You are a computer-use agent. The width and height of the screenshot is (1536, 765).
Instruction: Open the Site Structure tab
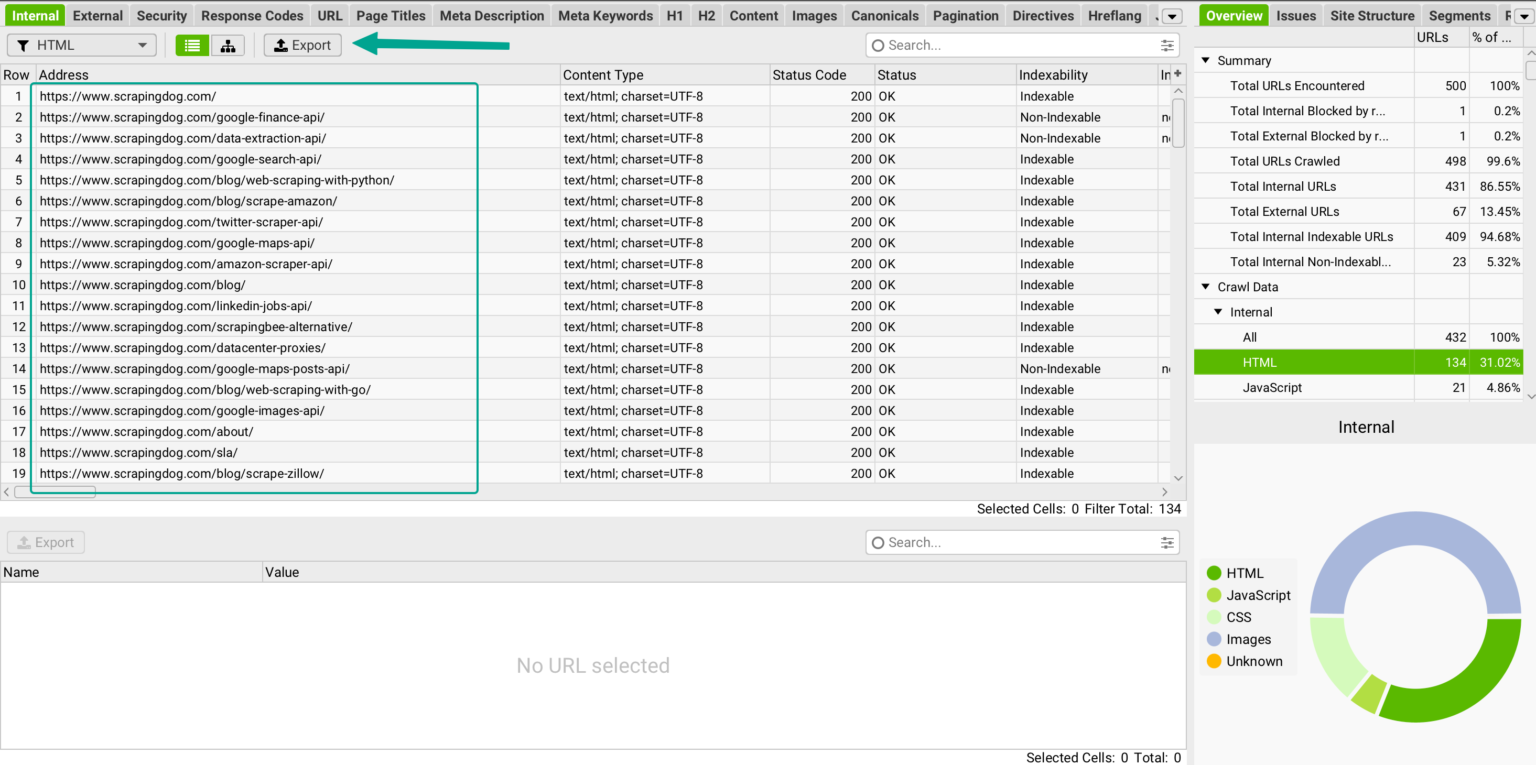click(x=1372, y=15)
